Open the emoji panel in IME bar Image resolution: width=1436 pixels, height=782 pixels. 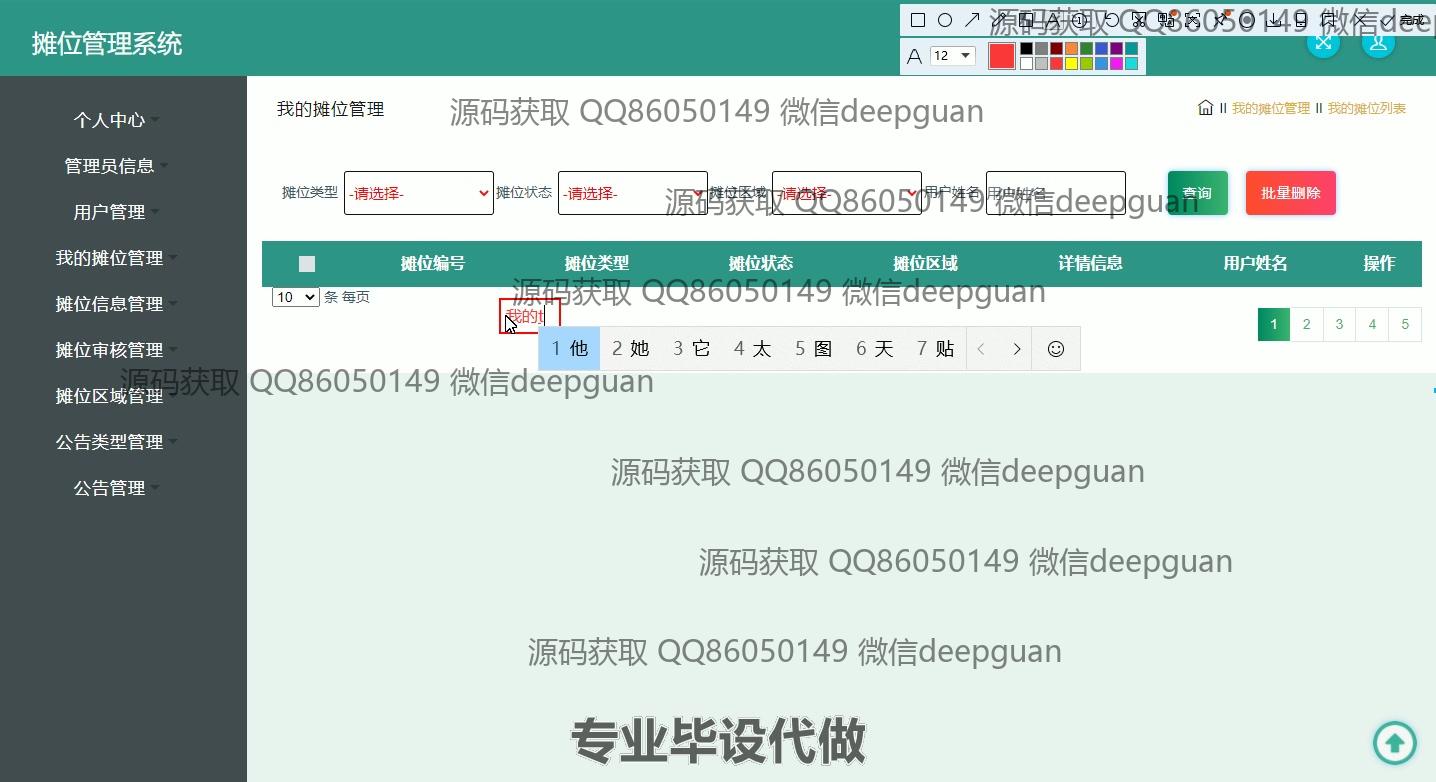[x=1055, y=349]
